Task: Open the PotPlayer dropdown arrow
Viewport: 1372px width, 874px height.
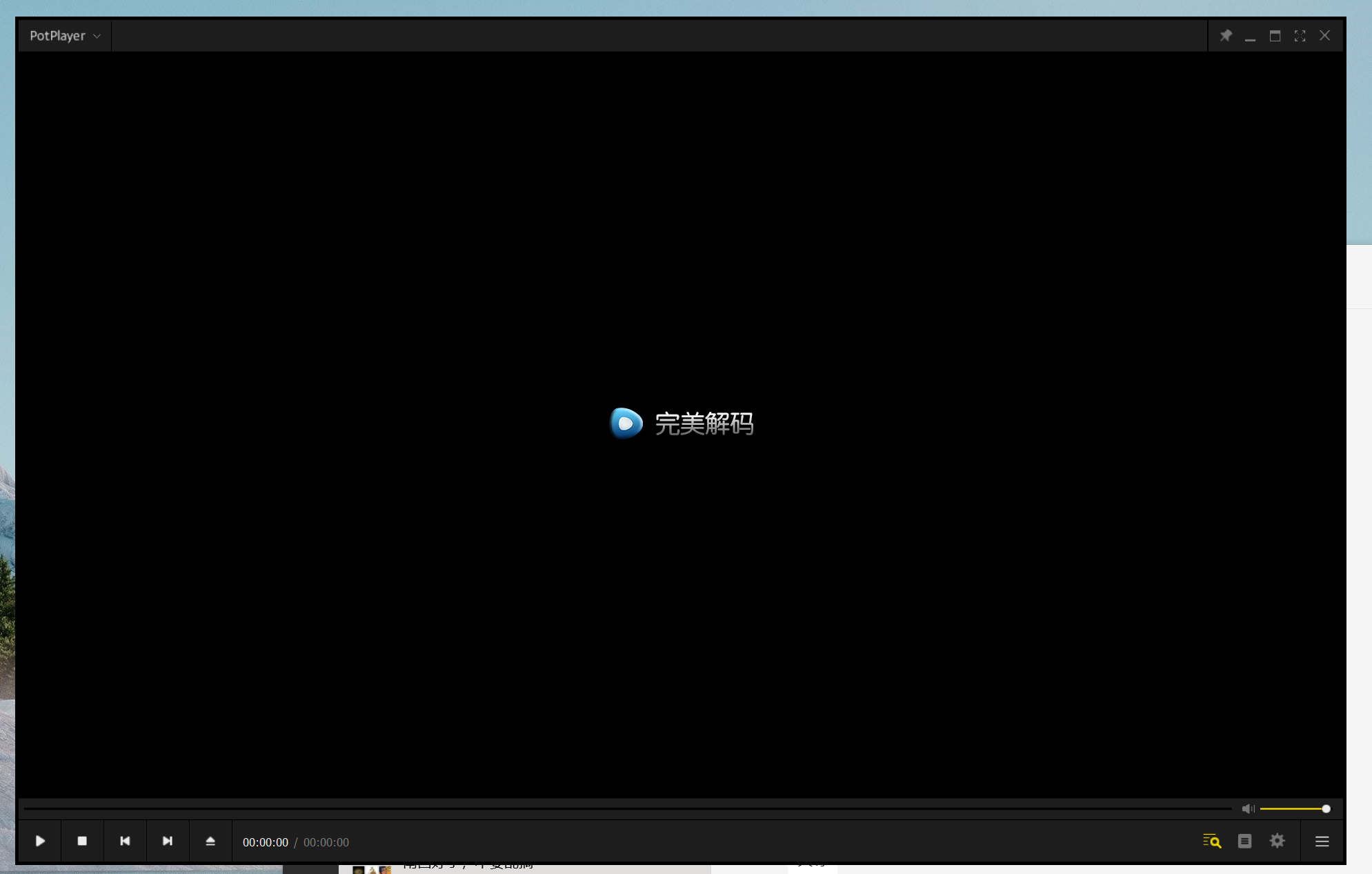Action: point(97,36)
